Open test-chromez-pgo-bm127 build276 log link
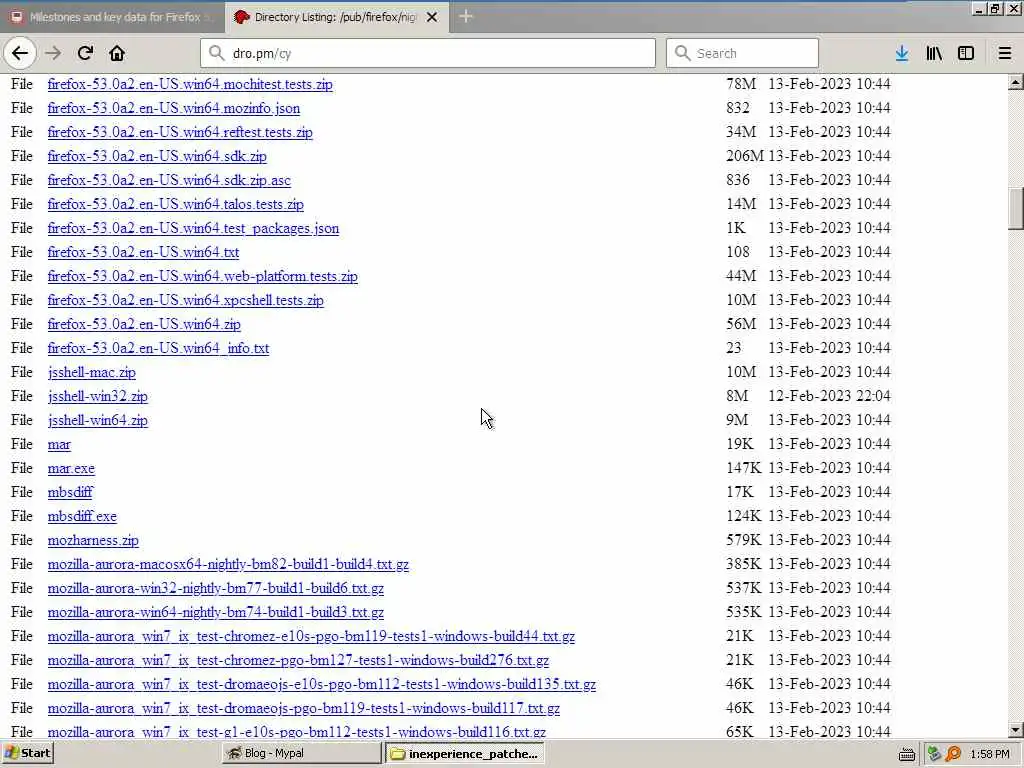The width and height of the screenshot is (1024, 768). [x=298, y=660]
